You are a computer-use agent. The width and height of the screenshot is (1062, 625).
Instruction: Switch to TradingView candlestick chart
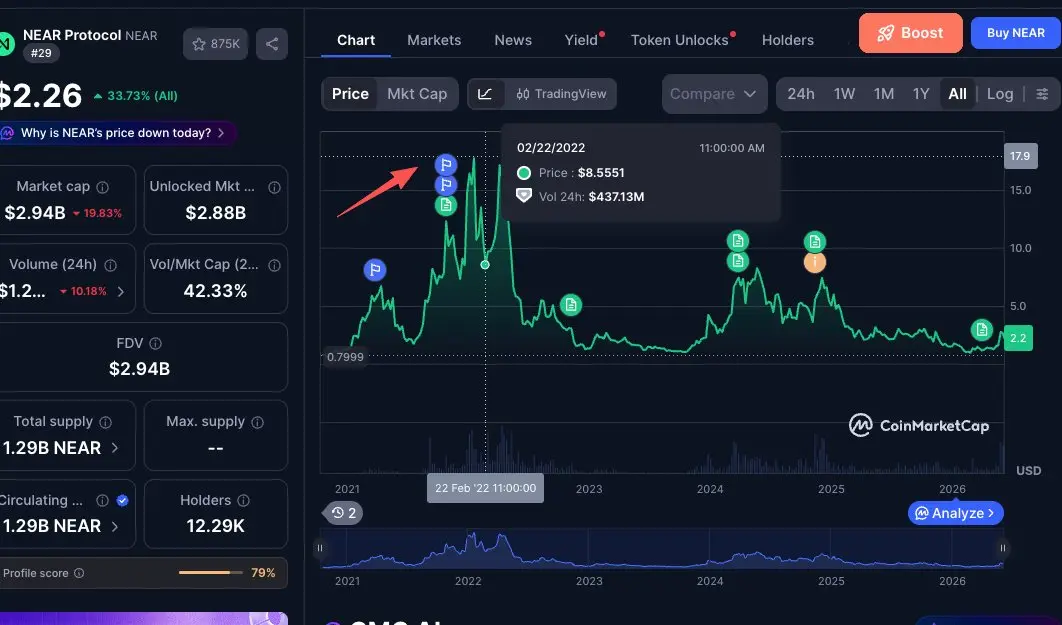pos(561,94)
